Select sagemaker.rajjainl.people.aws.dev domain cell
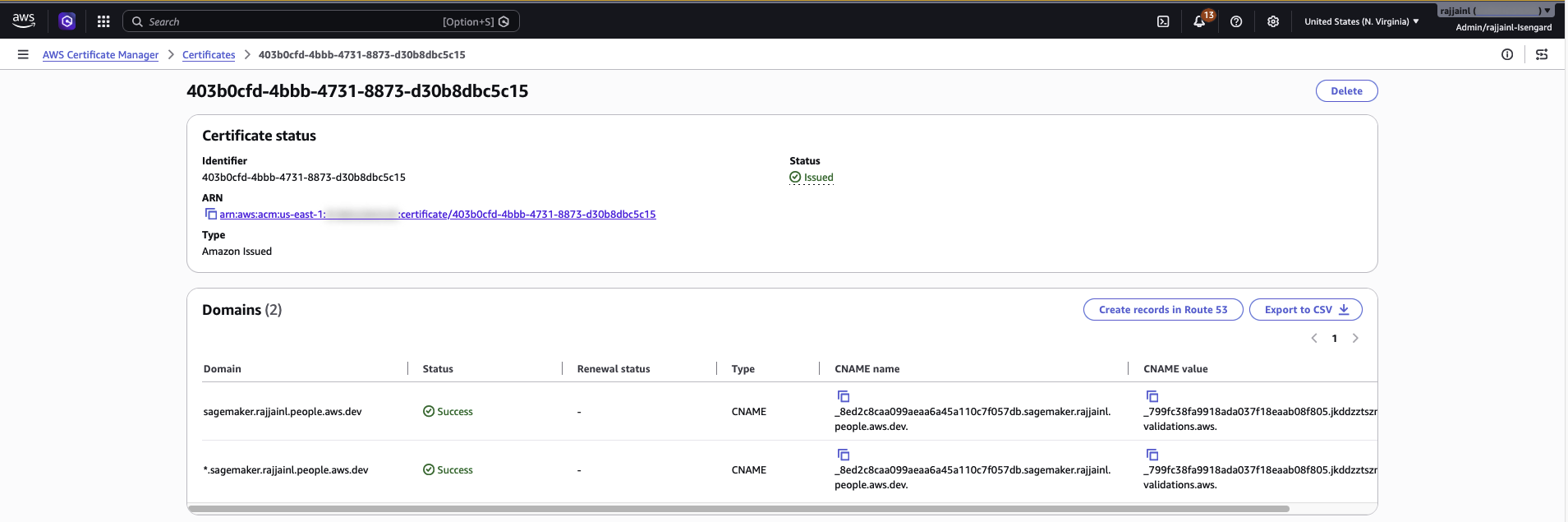This screenshot has height=522, width=1568. [283, 411]
